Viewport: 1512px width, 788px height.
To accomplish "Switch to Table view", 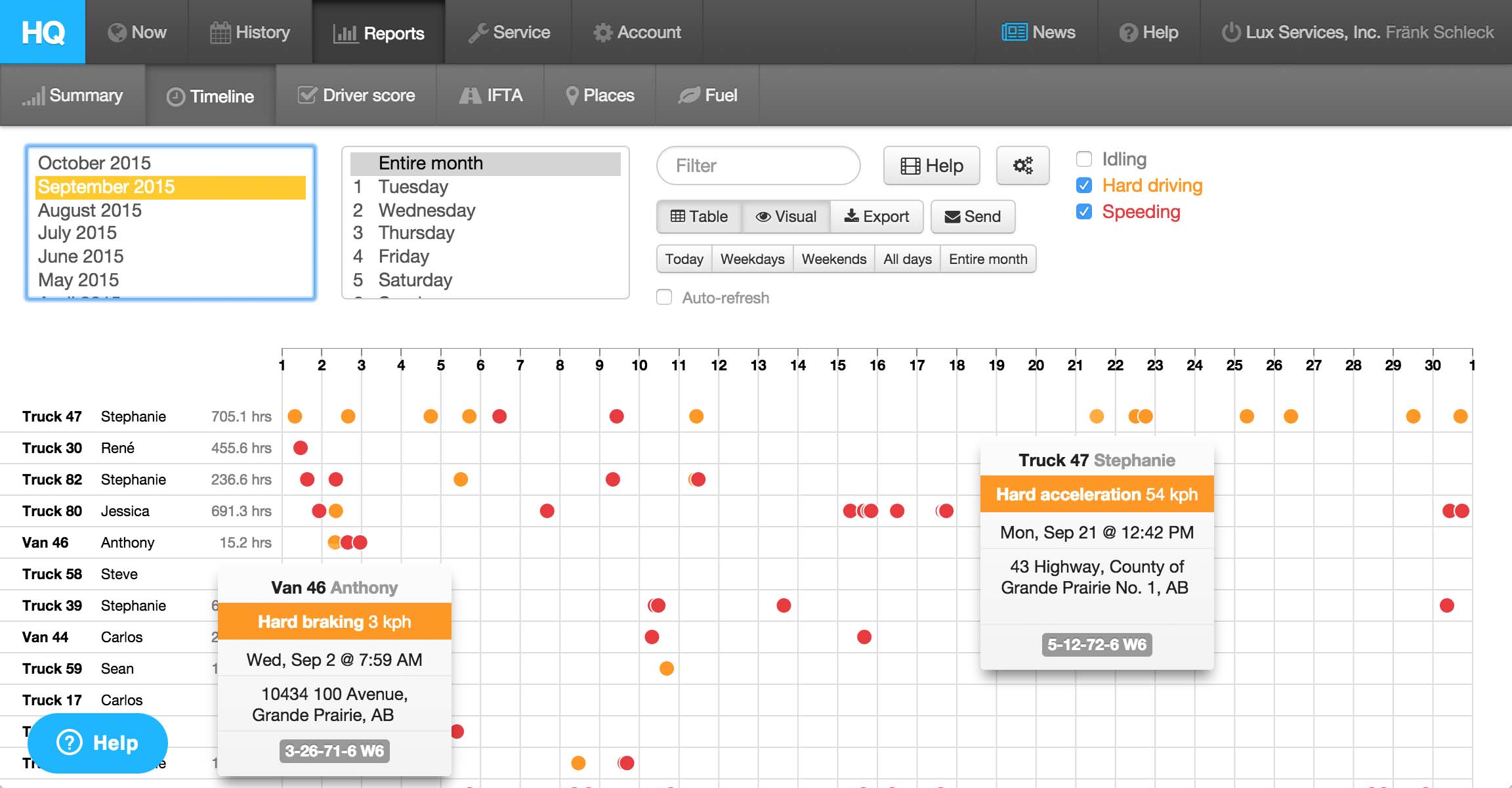I will tap(699, 217).
